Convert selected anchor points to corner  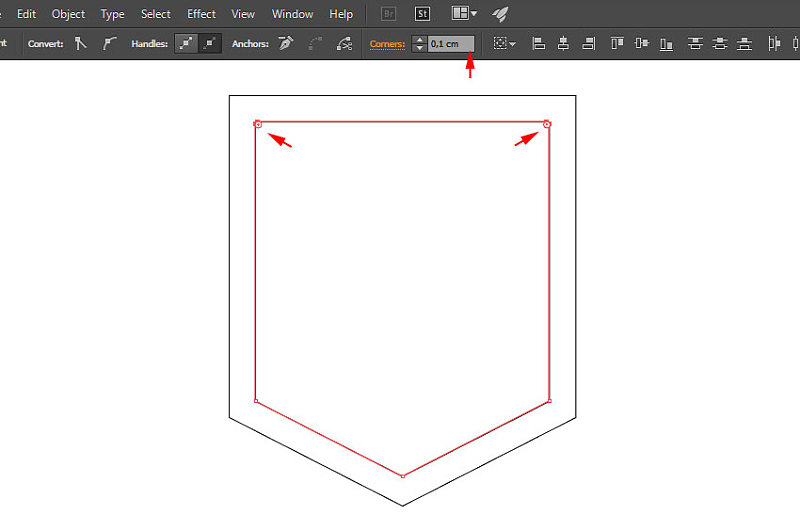pos(81,44)
